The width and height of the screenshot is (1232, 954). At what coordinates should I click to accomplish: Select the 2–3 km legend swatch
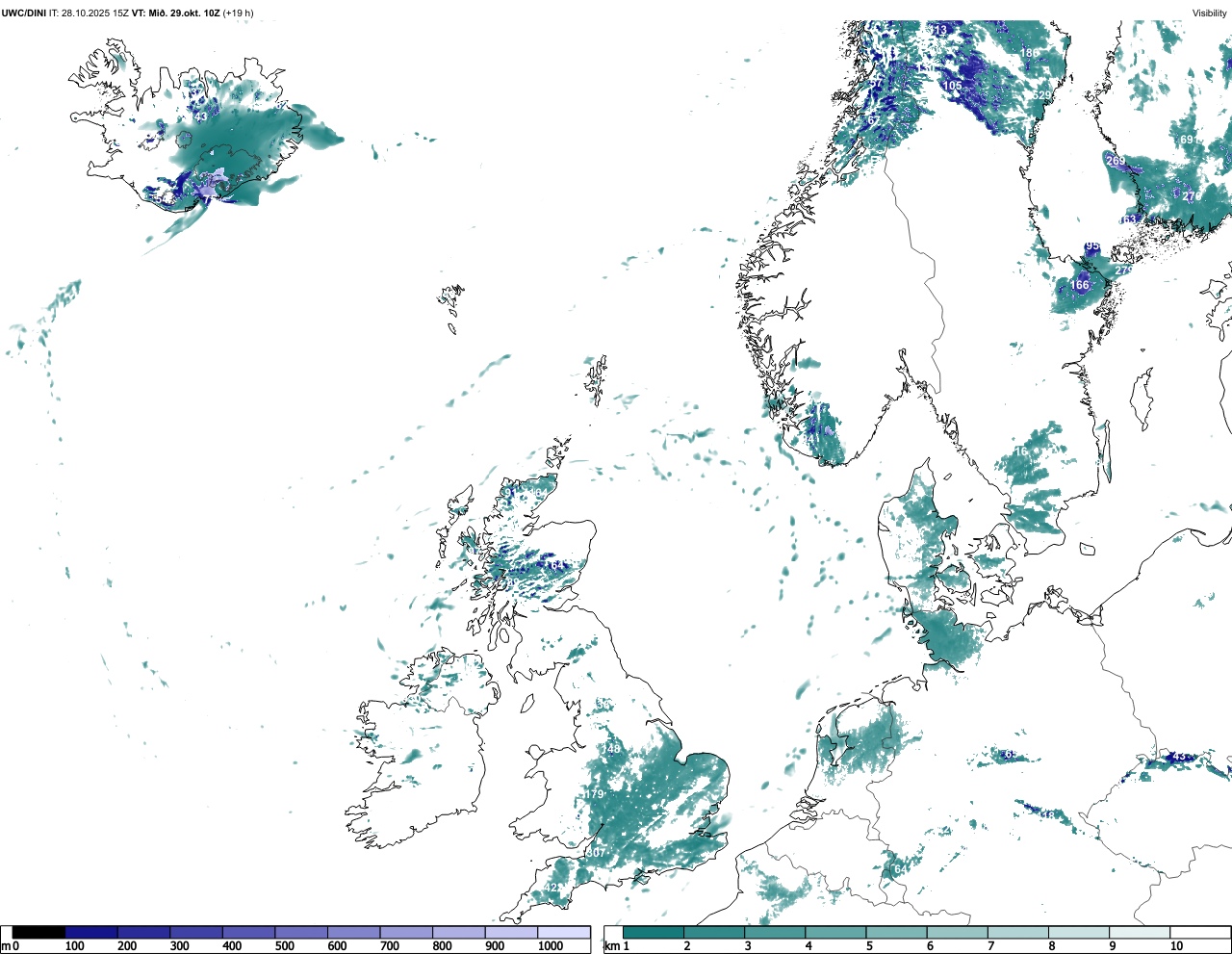coord(714,933)
